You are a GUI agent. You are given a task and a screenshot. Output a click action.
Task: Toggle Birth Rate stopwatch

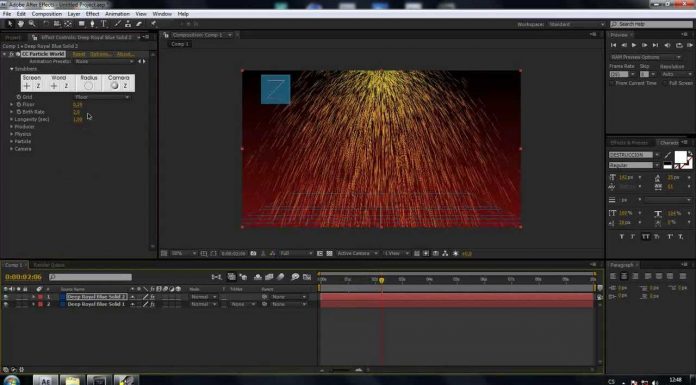(19, 112)
